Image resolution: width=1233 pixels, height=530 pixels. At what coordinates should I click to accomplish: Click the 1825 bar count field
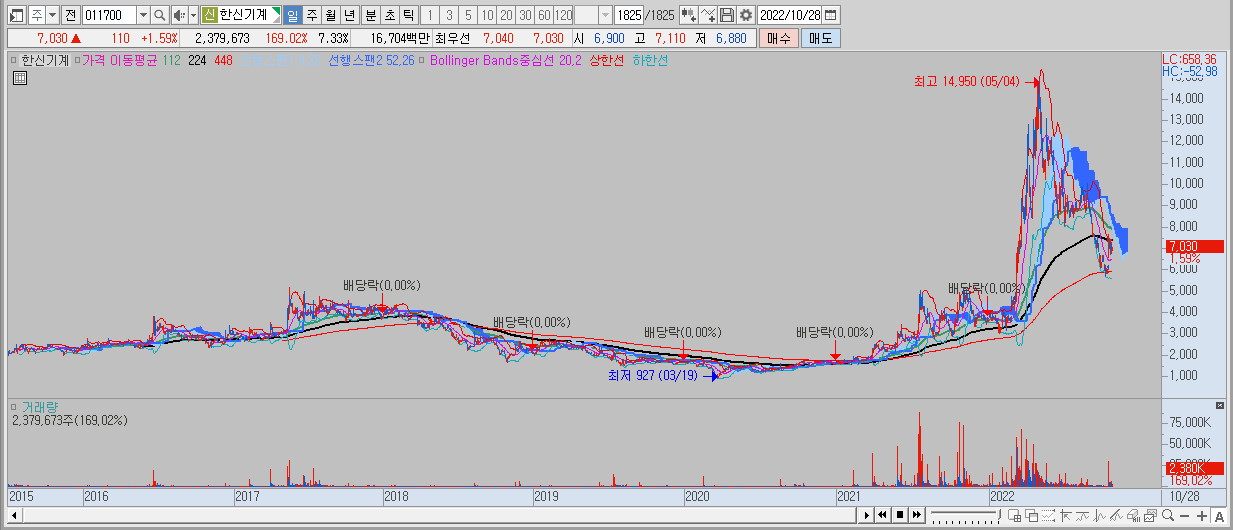(x=629, y=15)
